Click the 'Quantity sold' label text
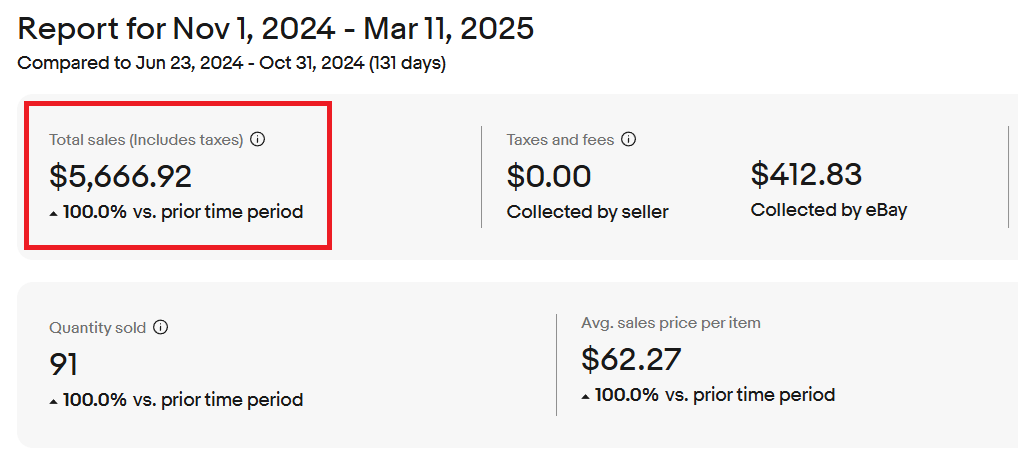1018x456 pixels. (97, 327)
